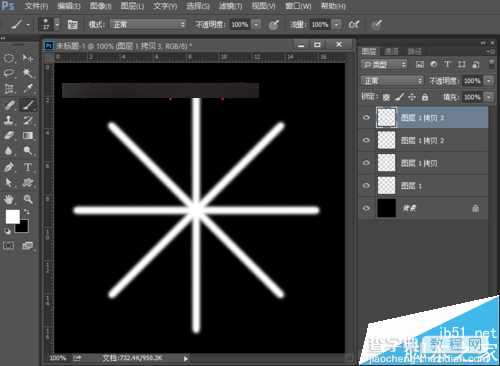Screen dimensions: 500x366
Task: Choose the Eyedropper tool
Action: click(x=28, y=88)
